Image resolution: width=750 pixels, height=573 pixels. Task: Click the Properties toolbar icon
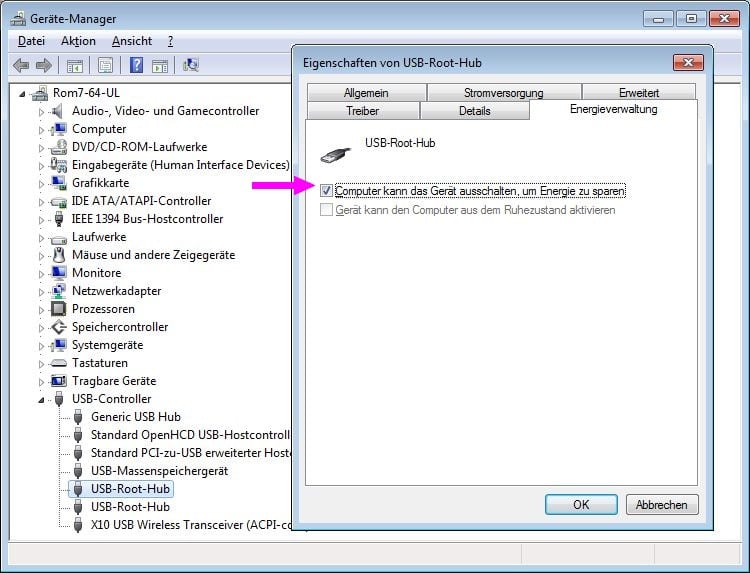pos(105,66)
